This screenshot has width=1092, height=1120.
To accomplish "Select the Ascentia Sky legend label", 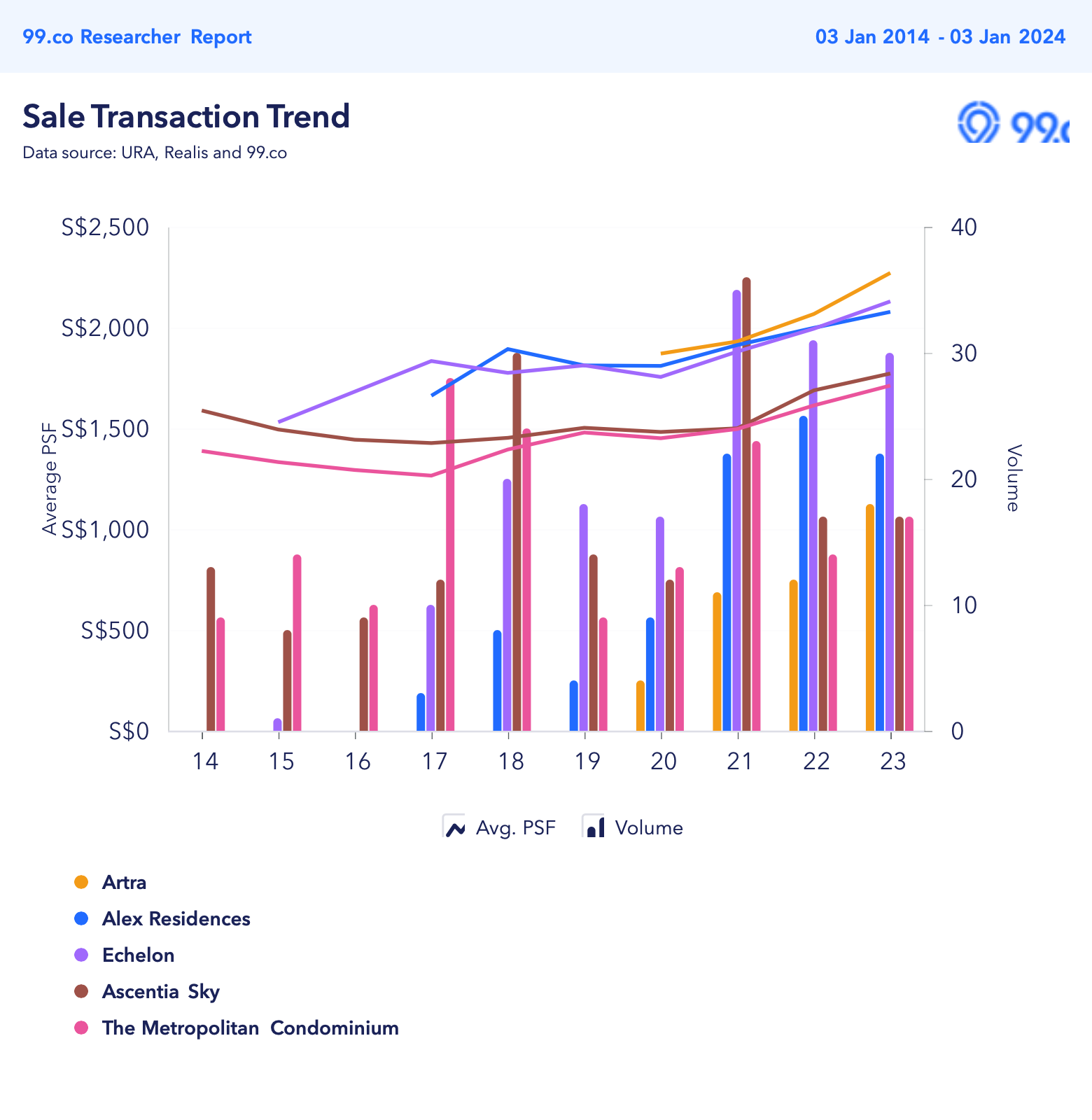I will click(x=161, y=991).
